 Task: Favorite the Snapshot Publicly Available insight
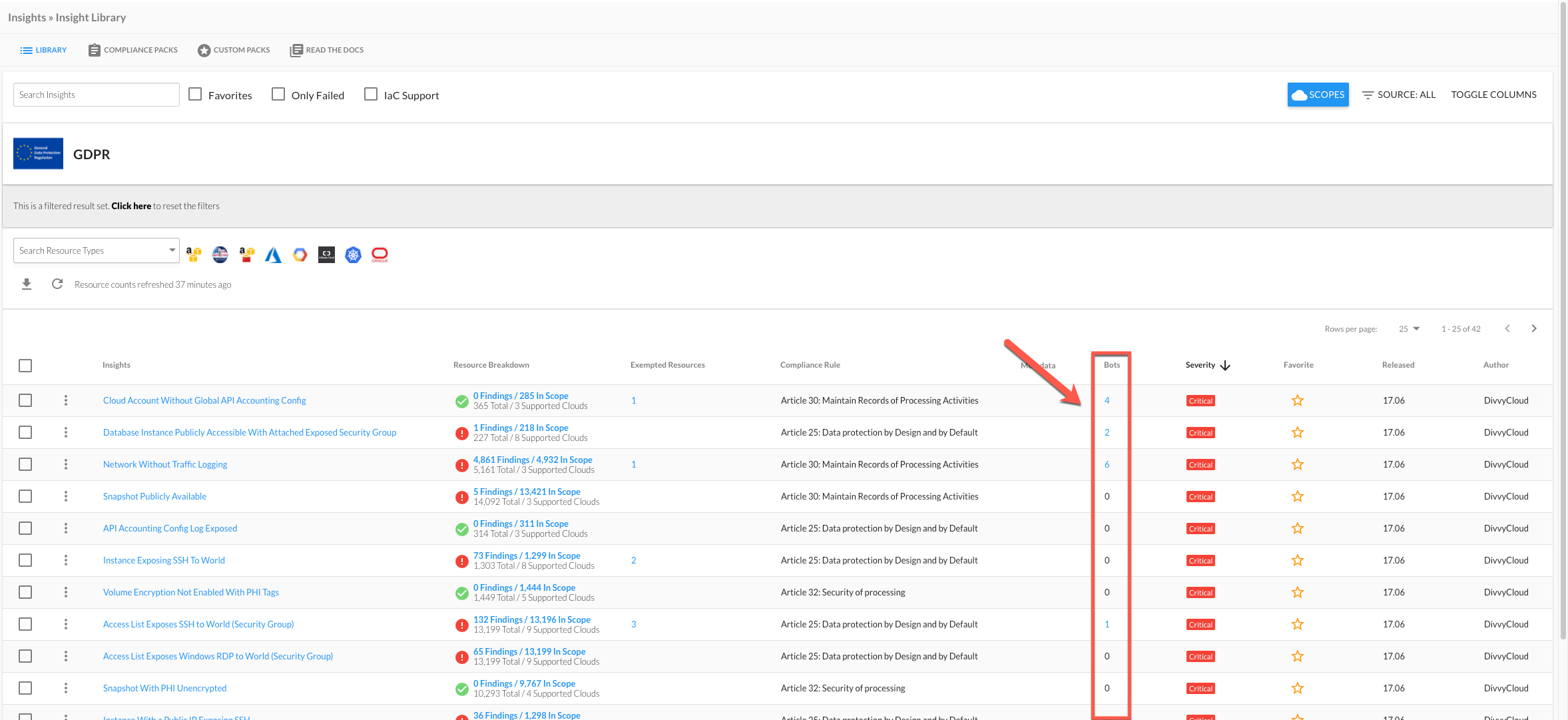coord(1297,496)
